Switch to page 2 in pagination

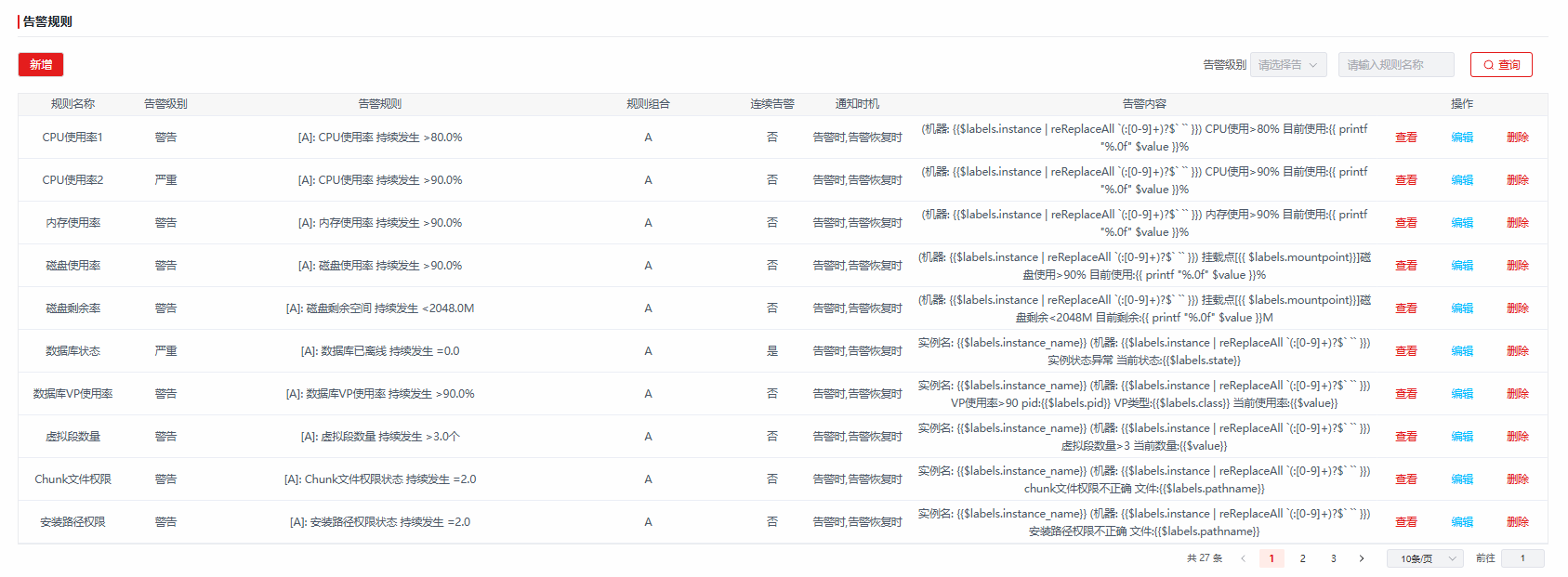(1302, 558)
